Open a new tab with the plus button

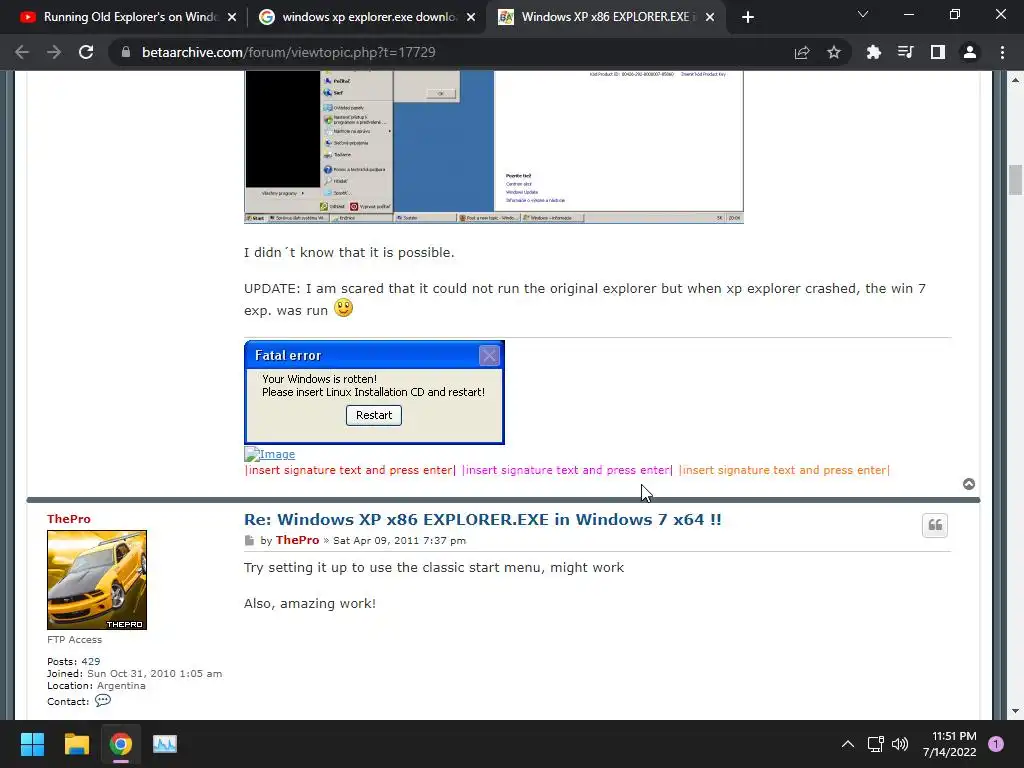click(x=748, y=17)
